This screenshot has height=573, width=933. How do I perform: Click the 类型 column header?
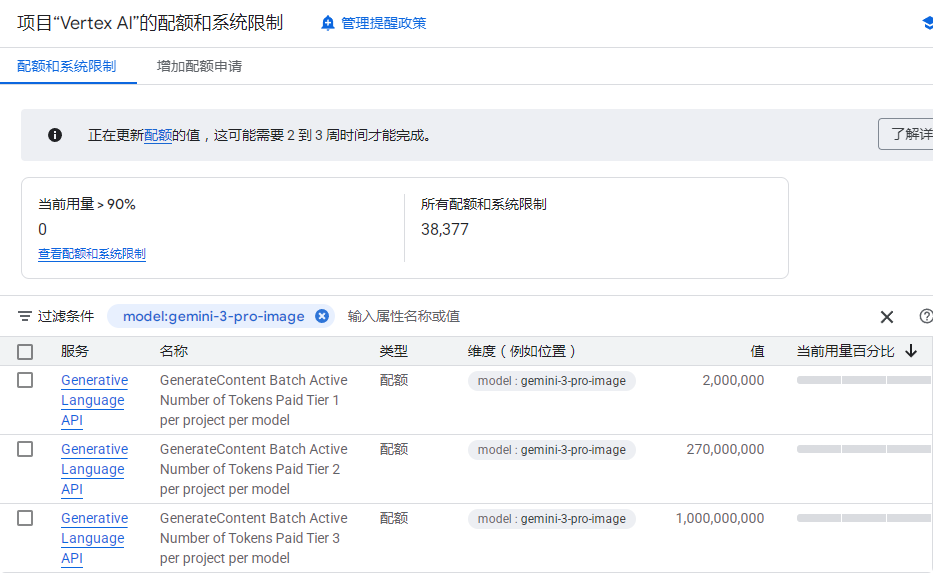pos(393,351)
